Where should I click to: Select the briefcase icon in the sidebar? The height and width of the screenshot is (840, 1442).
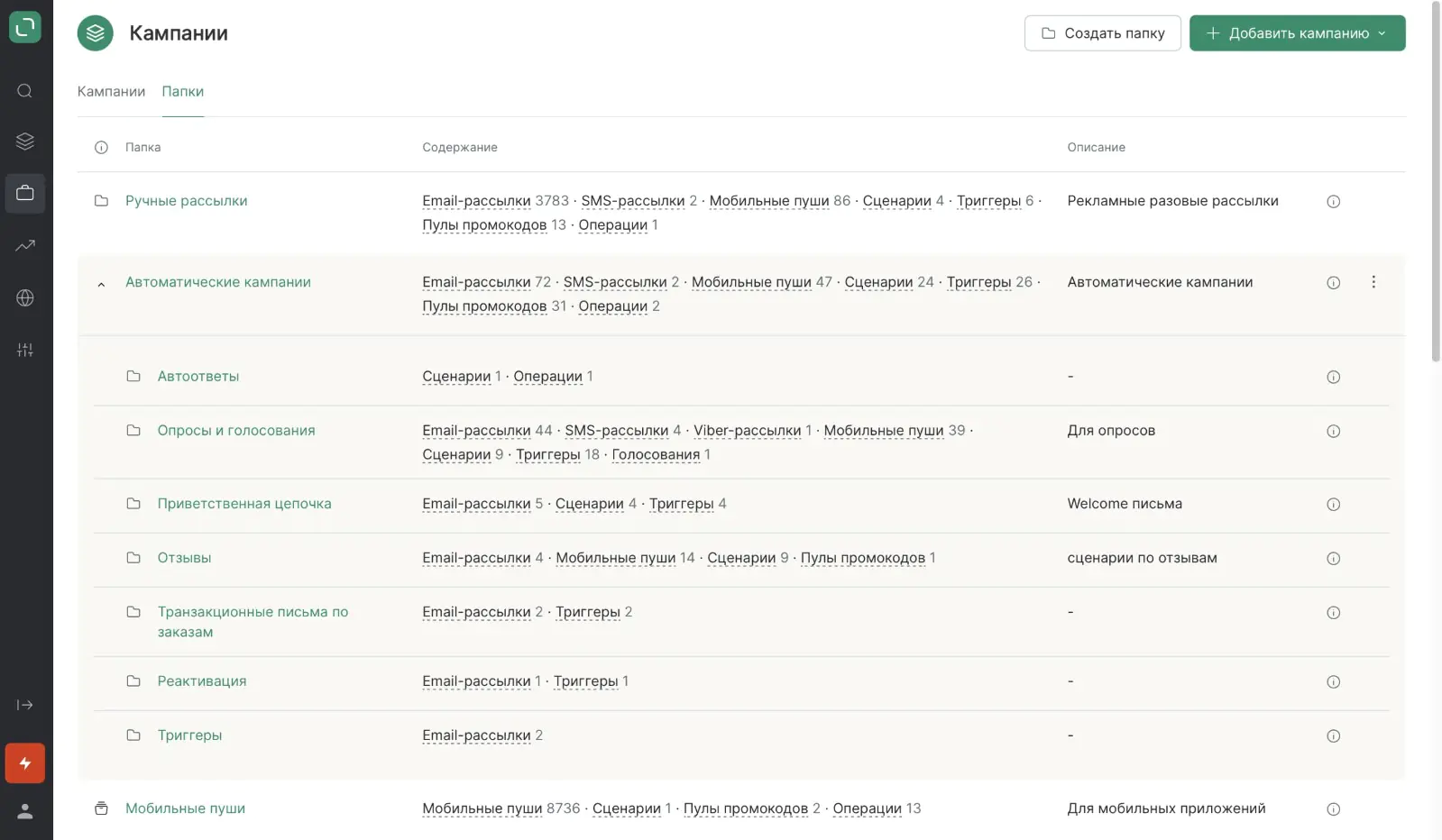coord(25,193)
